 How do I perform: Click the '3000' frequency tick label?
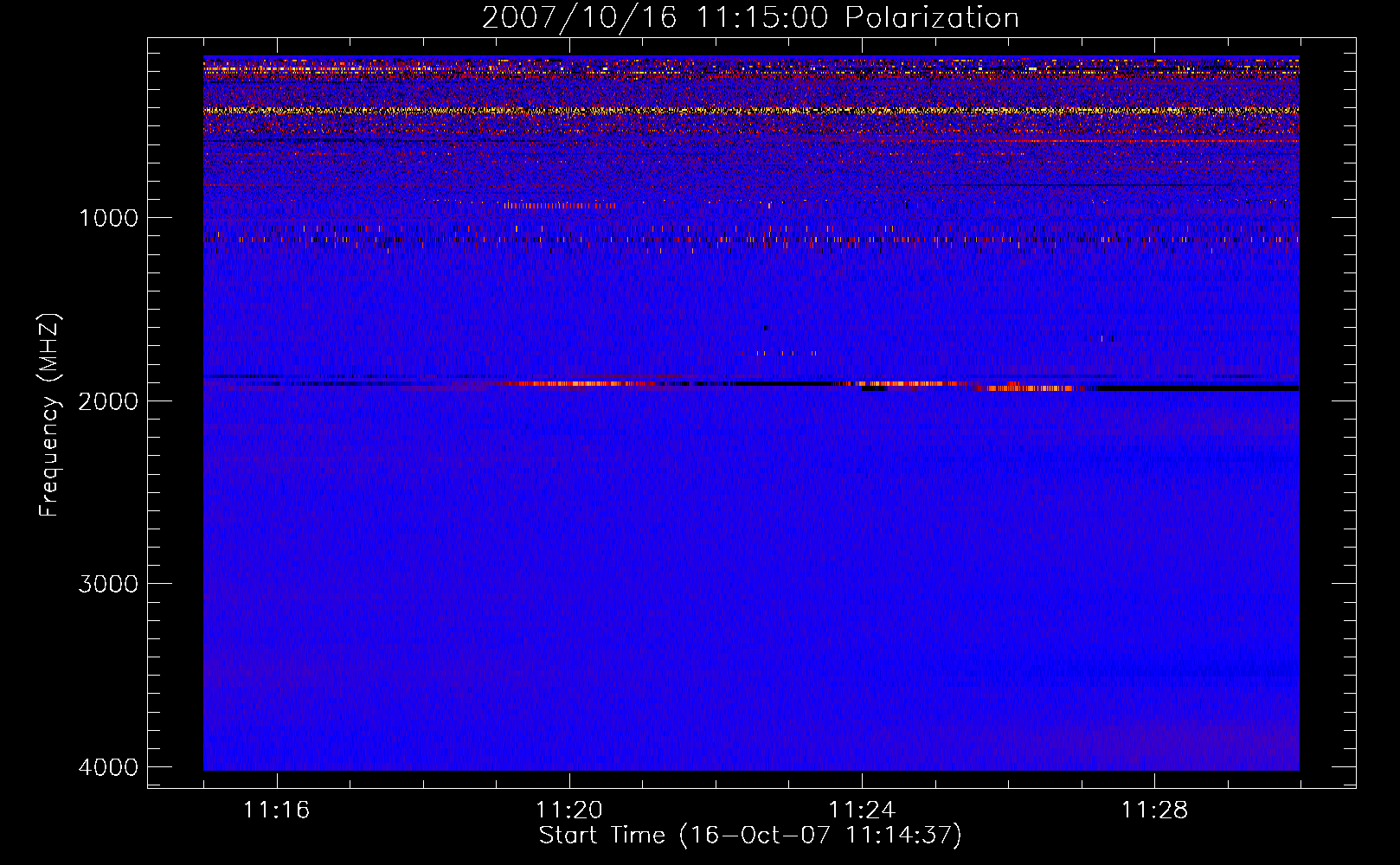(x=108, y=584)
